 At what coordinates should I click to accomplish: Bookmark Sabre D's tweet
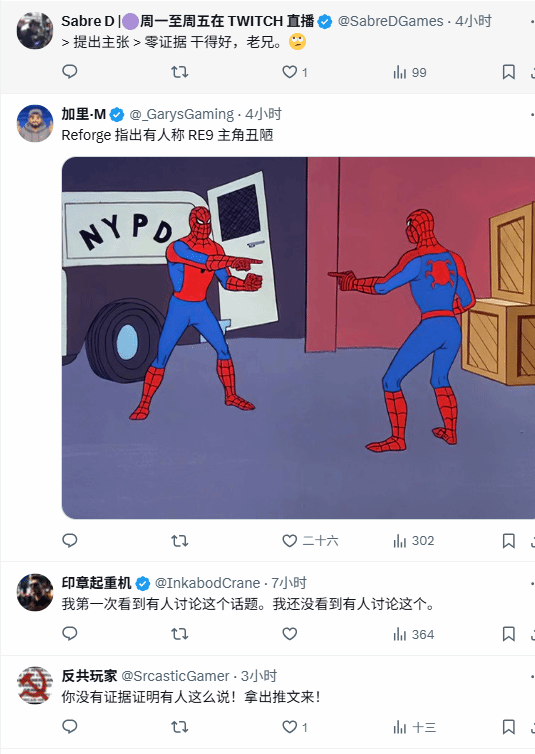[509, 72]
